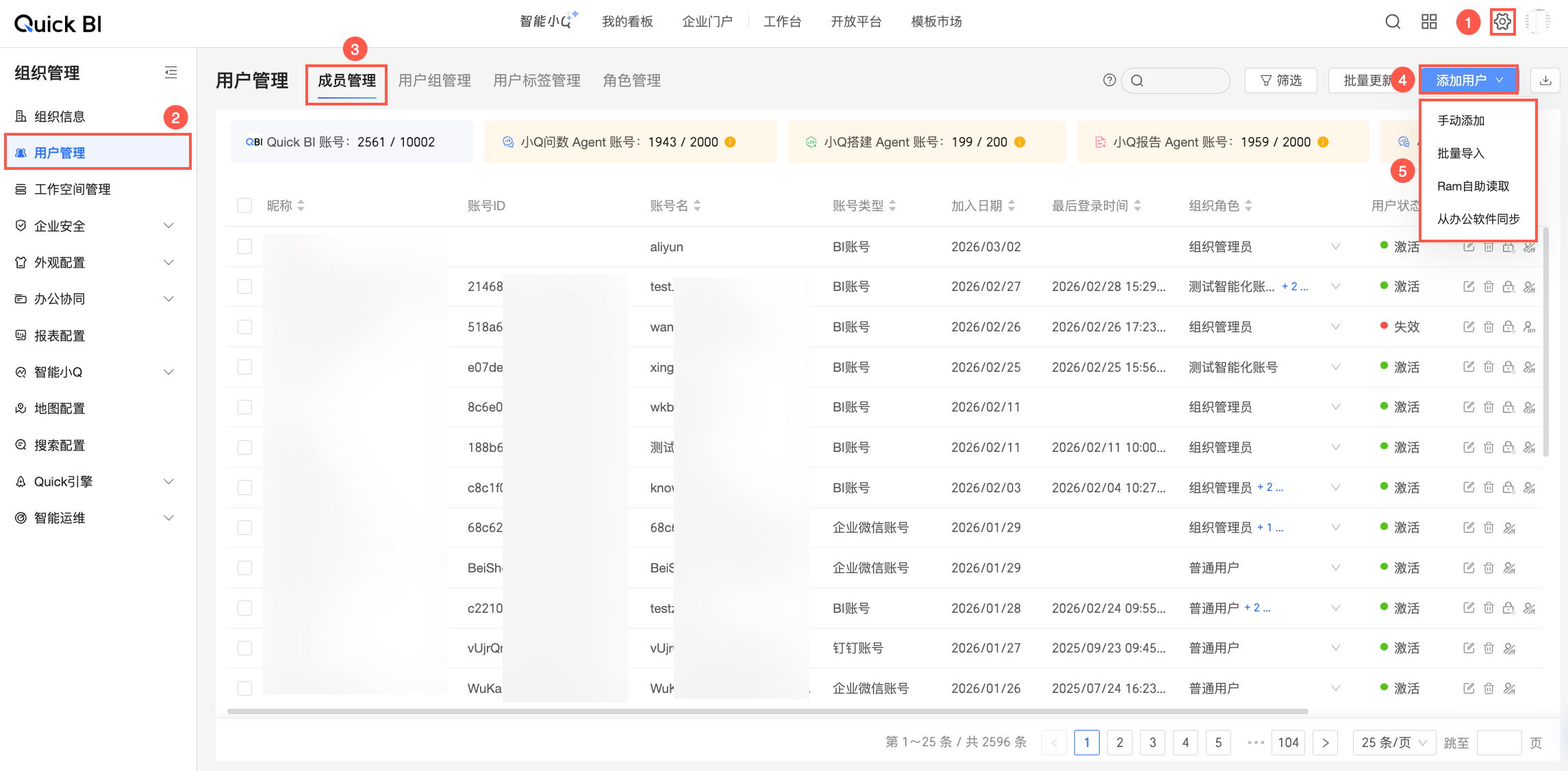
Task: Delete the user joined 2026/02/27
Action: point(1489,287)
